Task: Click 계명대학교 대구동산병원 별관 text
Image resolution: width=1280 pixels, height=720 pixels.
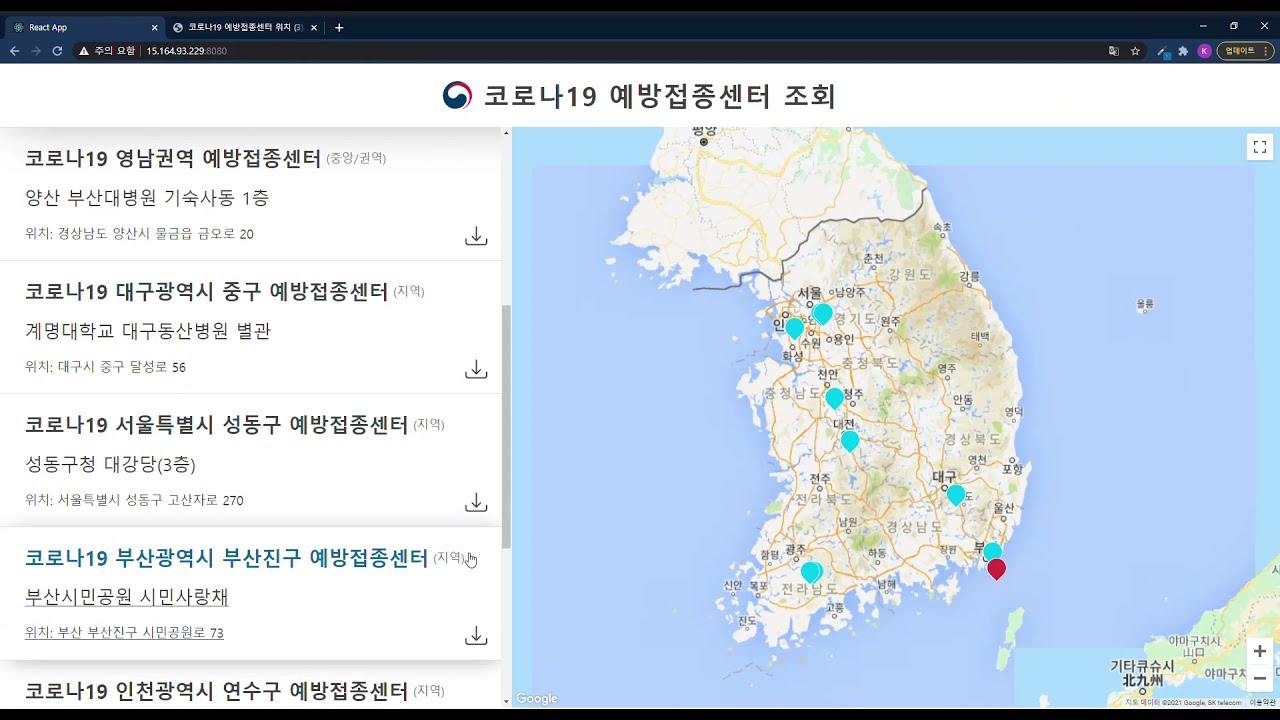Action: pos(148,331)
